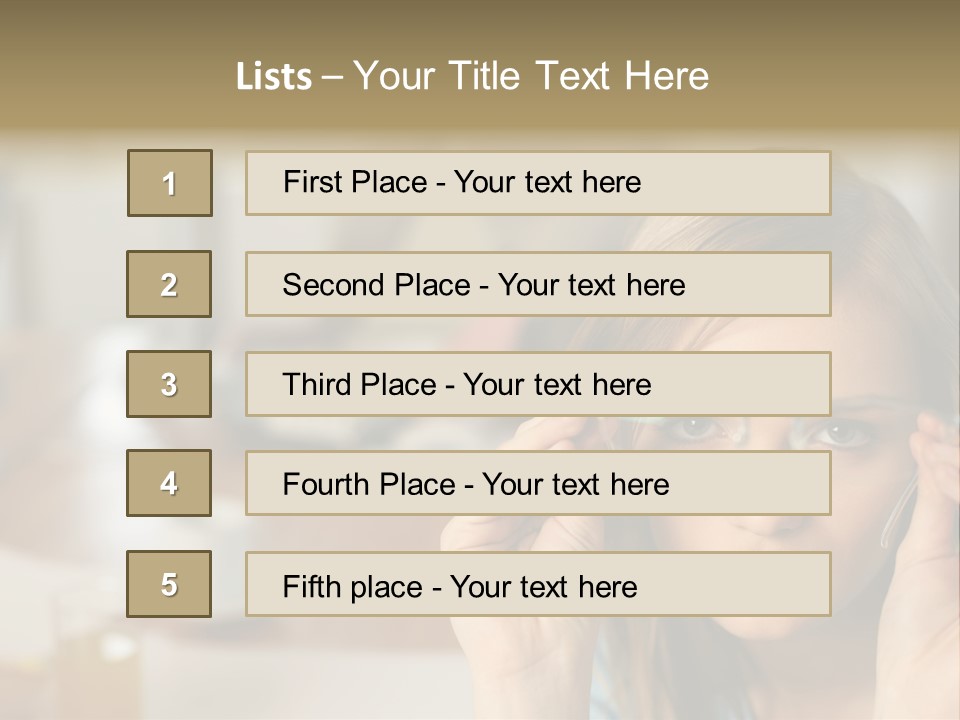Select the number 2 square

[x=169, y=284]
